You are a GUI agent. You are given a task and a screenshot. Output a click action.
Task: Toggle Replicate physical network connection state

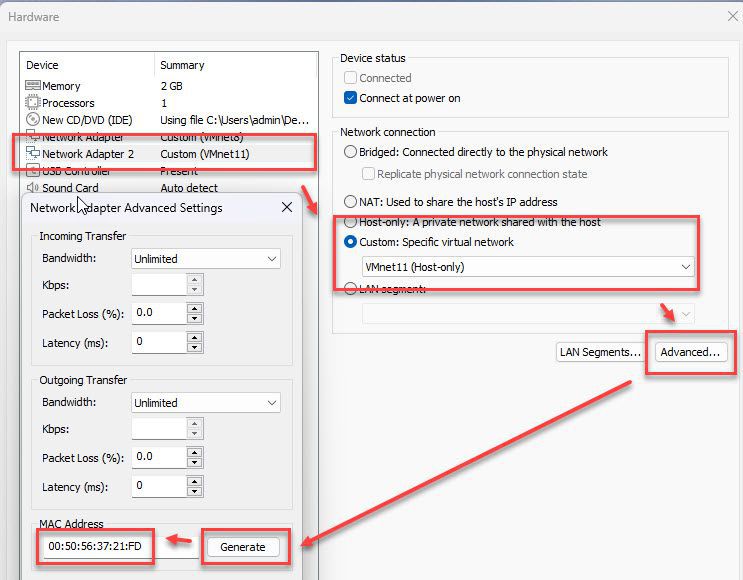pyautogui.click(x=368, y=174)
